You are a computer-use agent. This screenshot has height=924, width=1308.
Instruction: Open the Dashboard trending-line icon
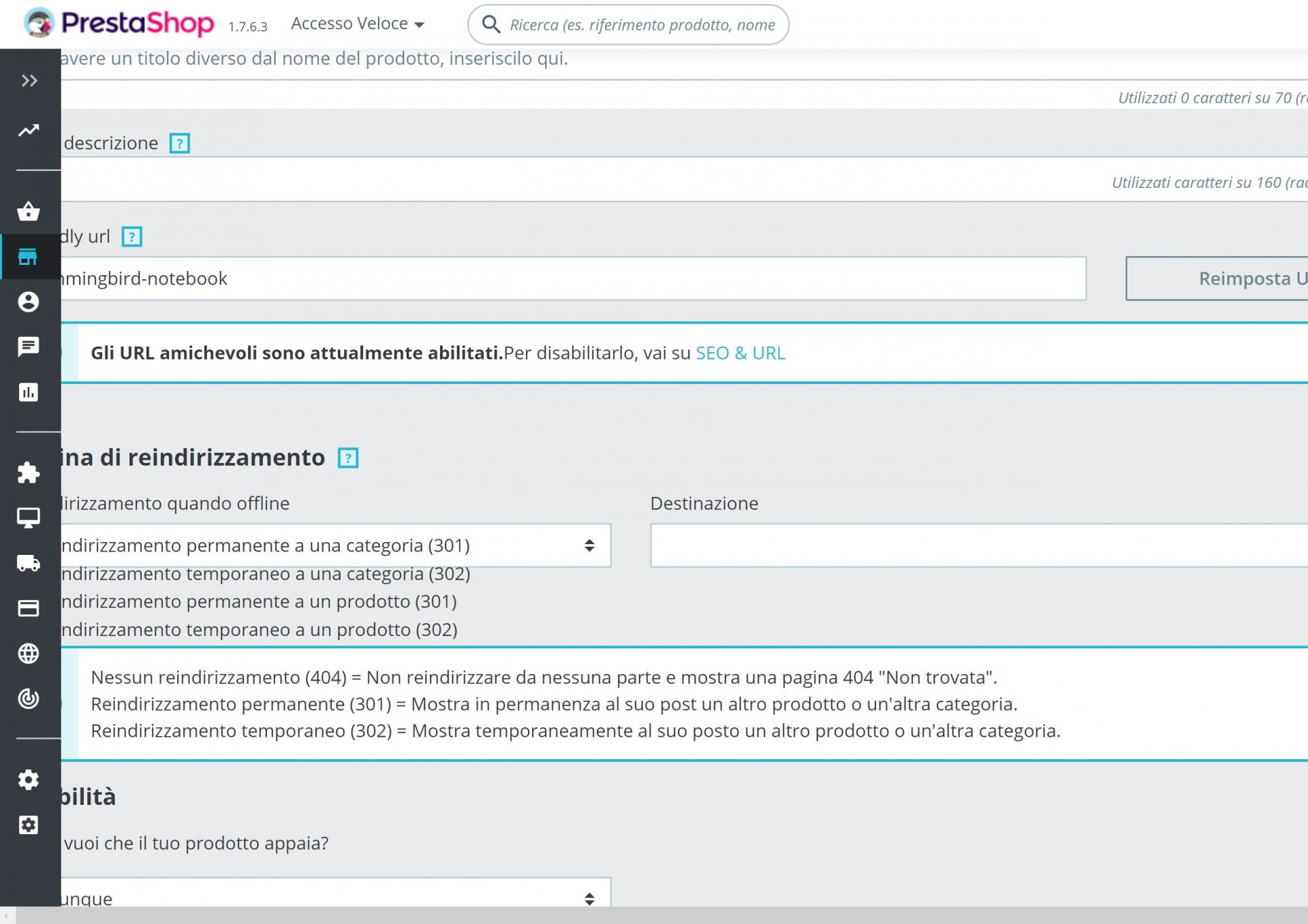[29, 130]
